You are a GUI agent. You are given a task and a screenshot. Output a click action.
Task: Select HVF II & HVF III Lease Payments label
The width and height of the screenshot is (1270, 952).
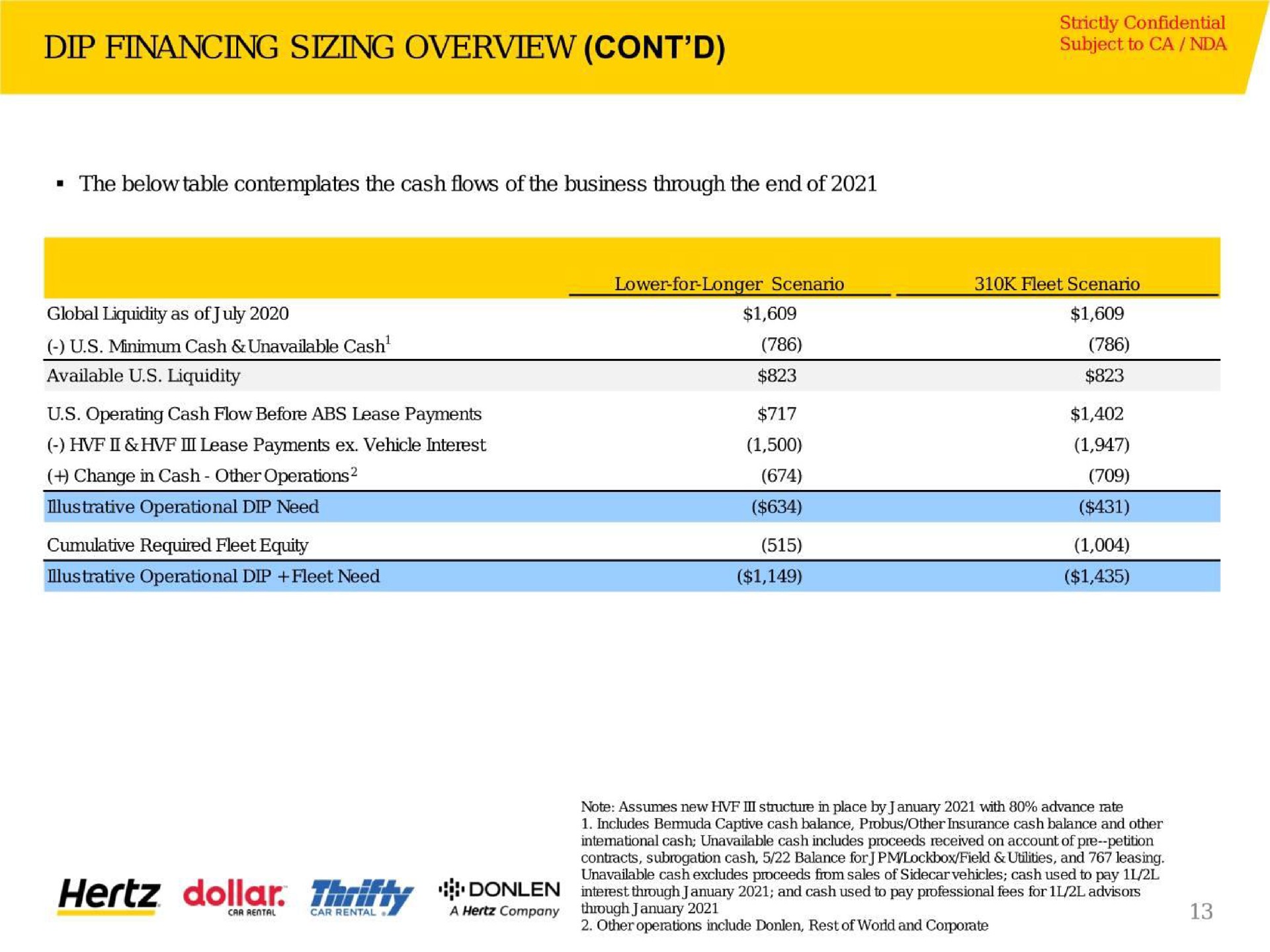266,445
